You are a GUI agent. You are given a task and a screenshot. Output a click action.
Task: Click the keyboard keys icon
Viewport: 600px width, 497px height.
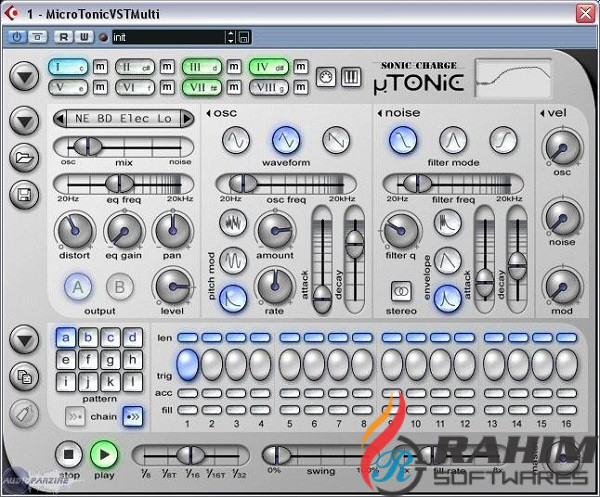point(351,77)
